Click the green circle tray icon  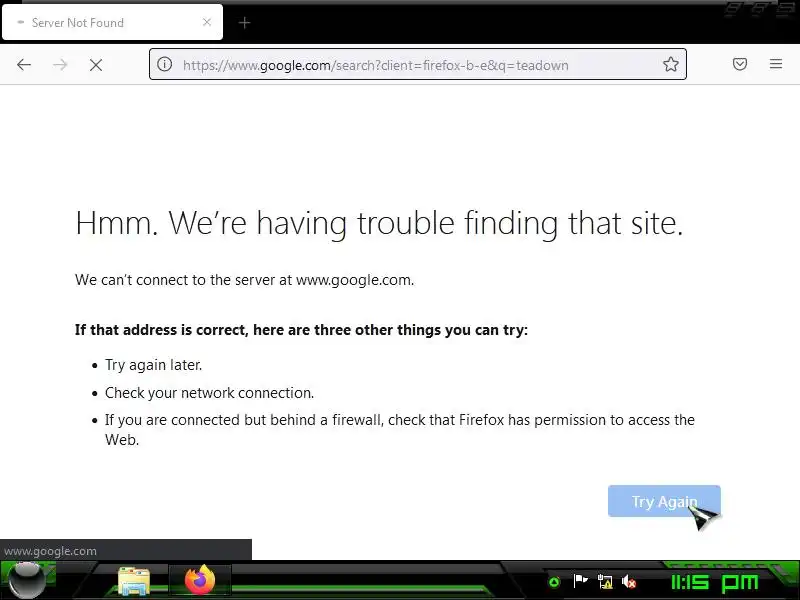(x=554, y=582)
